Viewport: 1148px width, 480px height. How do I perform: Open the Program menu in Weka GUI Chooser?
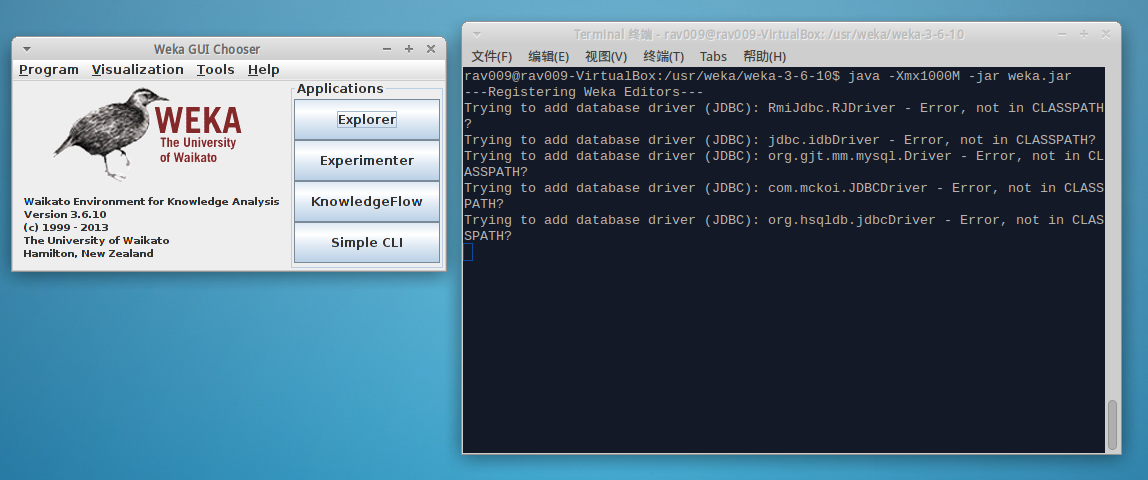coord(48,70)
